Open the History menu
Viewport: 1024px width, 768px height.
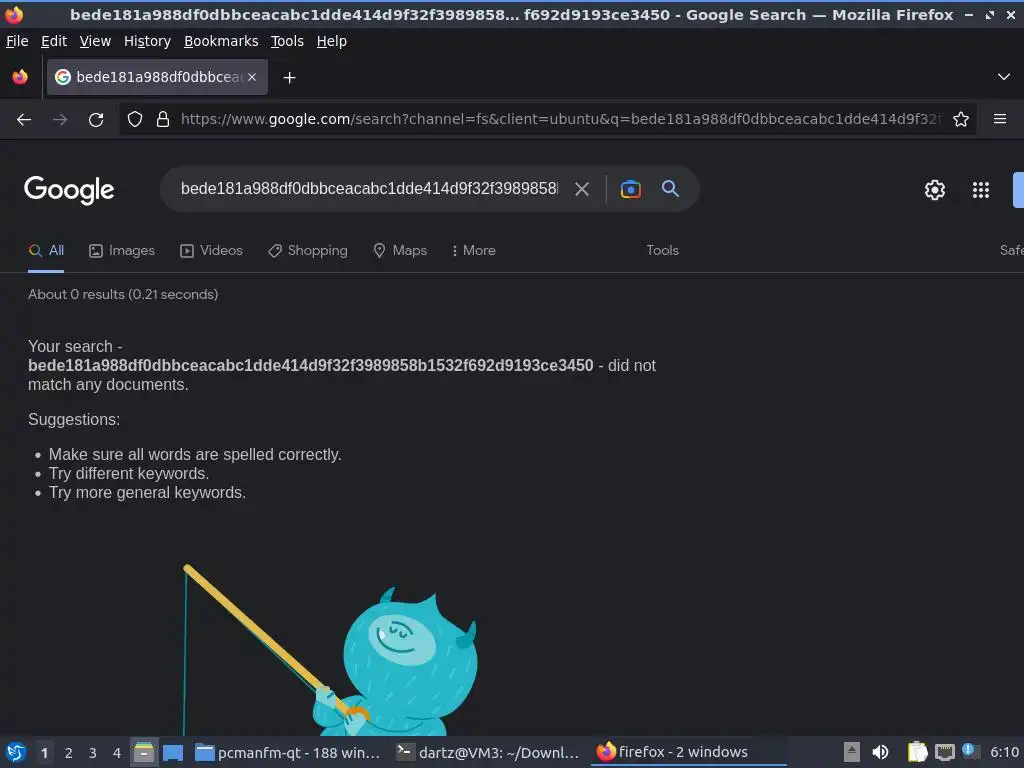point(148,41)
